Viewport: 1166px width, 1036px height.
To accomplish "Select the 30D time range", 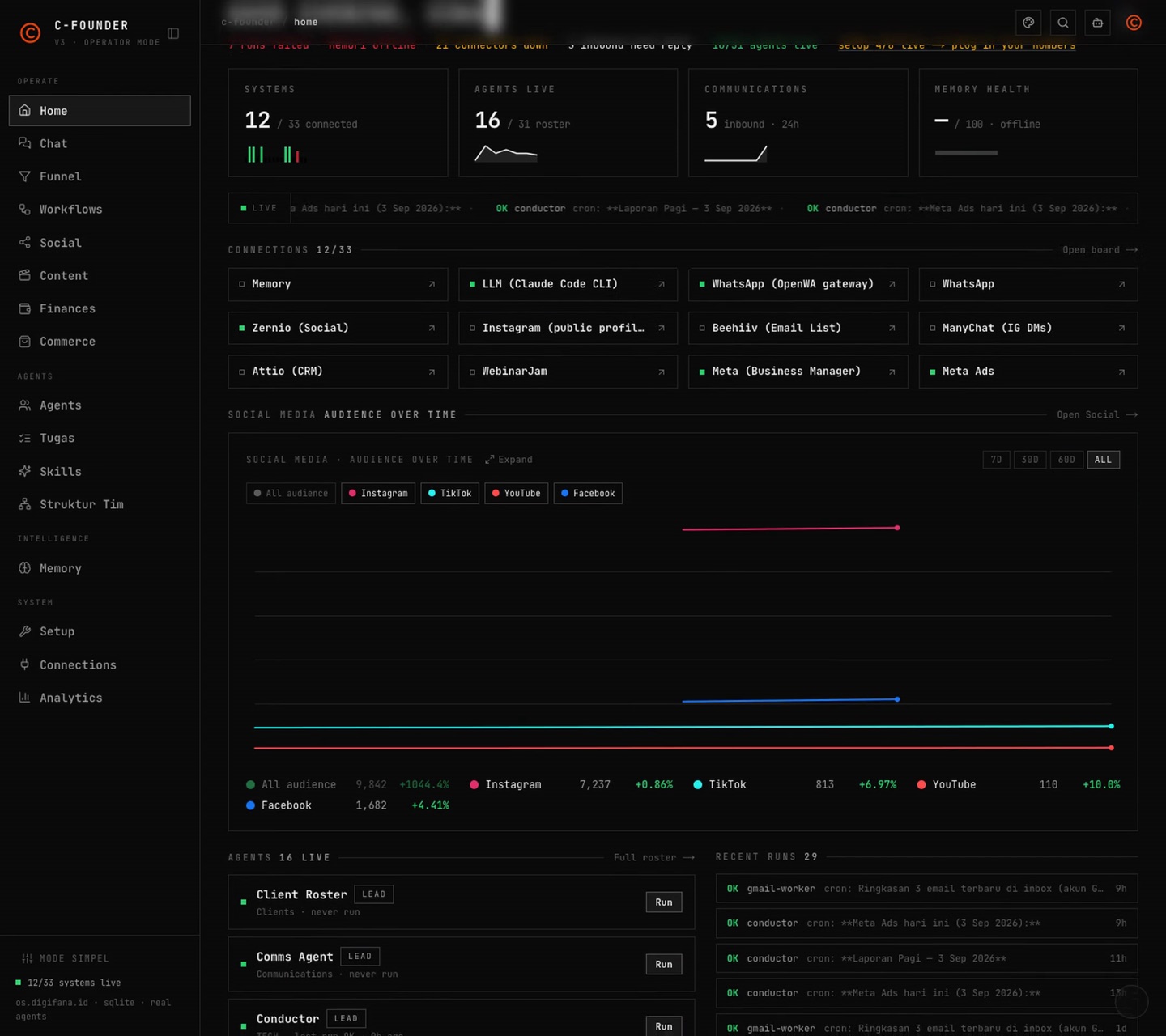I will 1029,460.
